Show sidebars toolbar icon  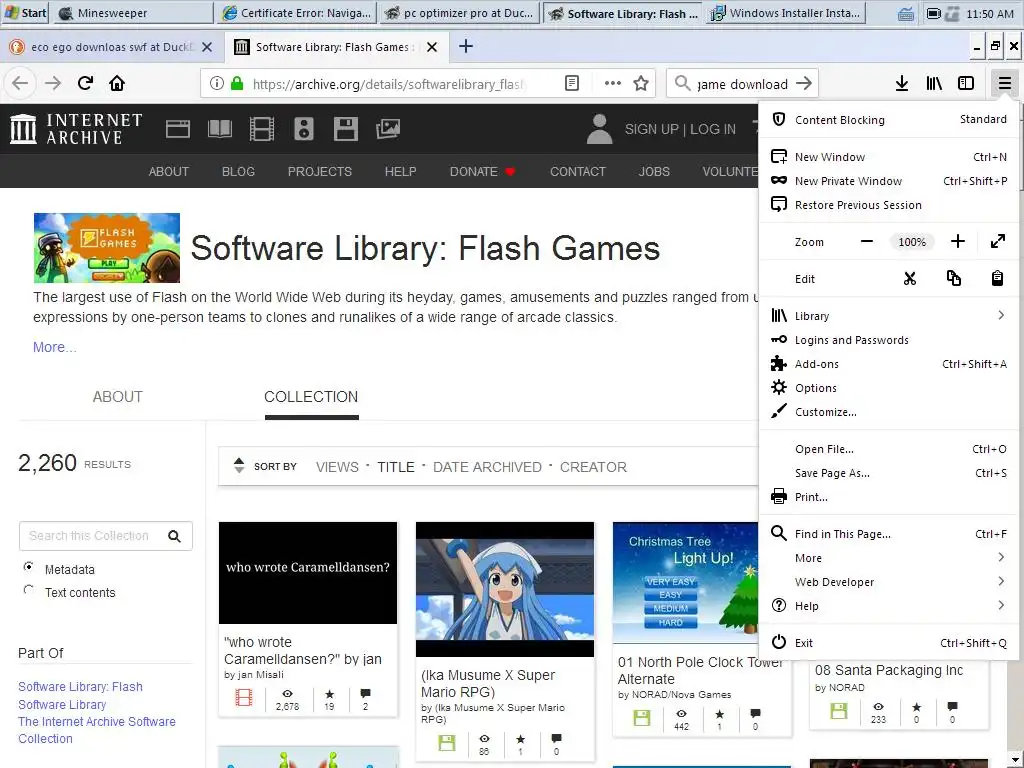tap(966, 84)
